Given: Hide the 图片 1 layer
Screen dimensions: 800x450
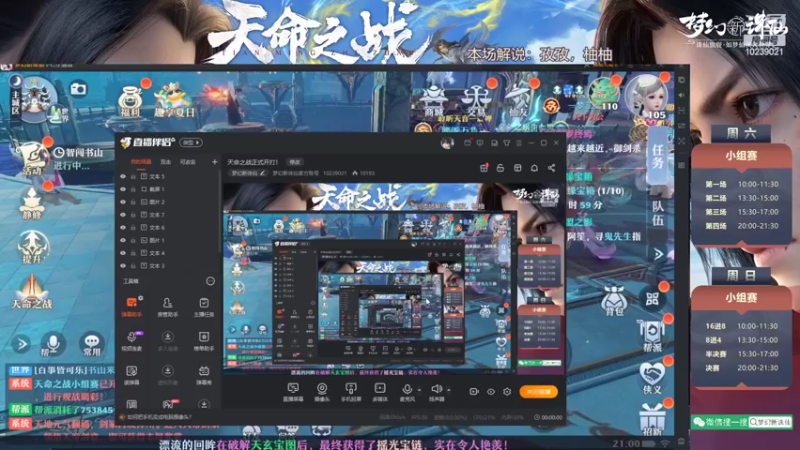Looking at the screenshot, I should tap(123, 240).
